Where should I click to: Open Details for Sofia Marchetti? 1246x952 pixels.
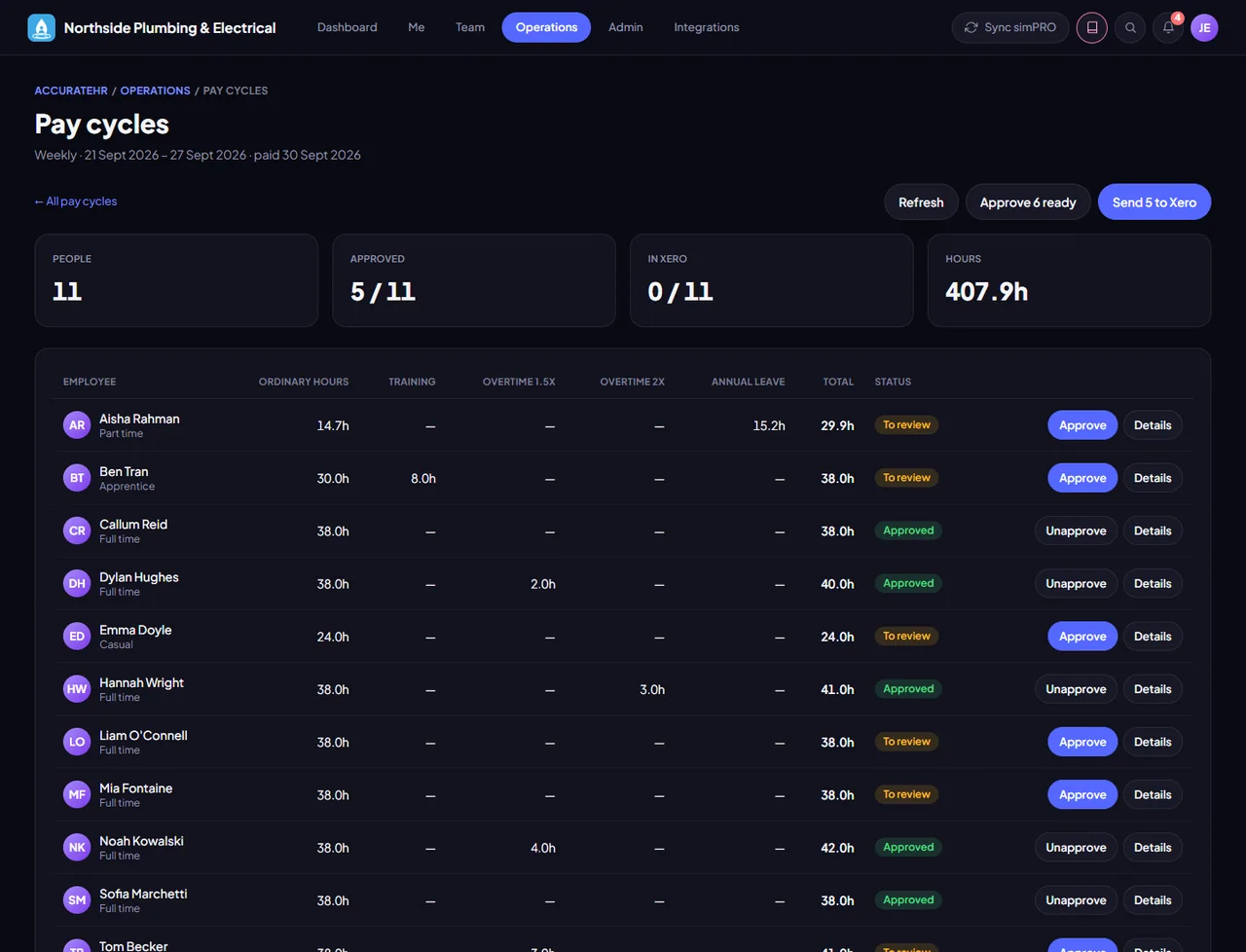coord(1153,900)
